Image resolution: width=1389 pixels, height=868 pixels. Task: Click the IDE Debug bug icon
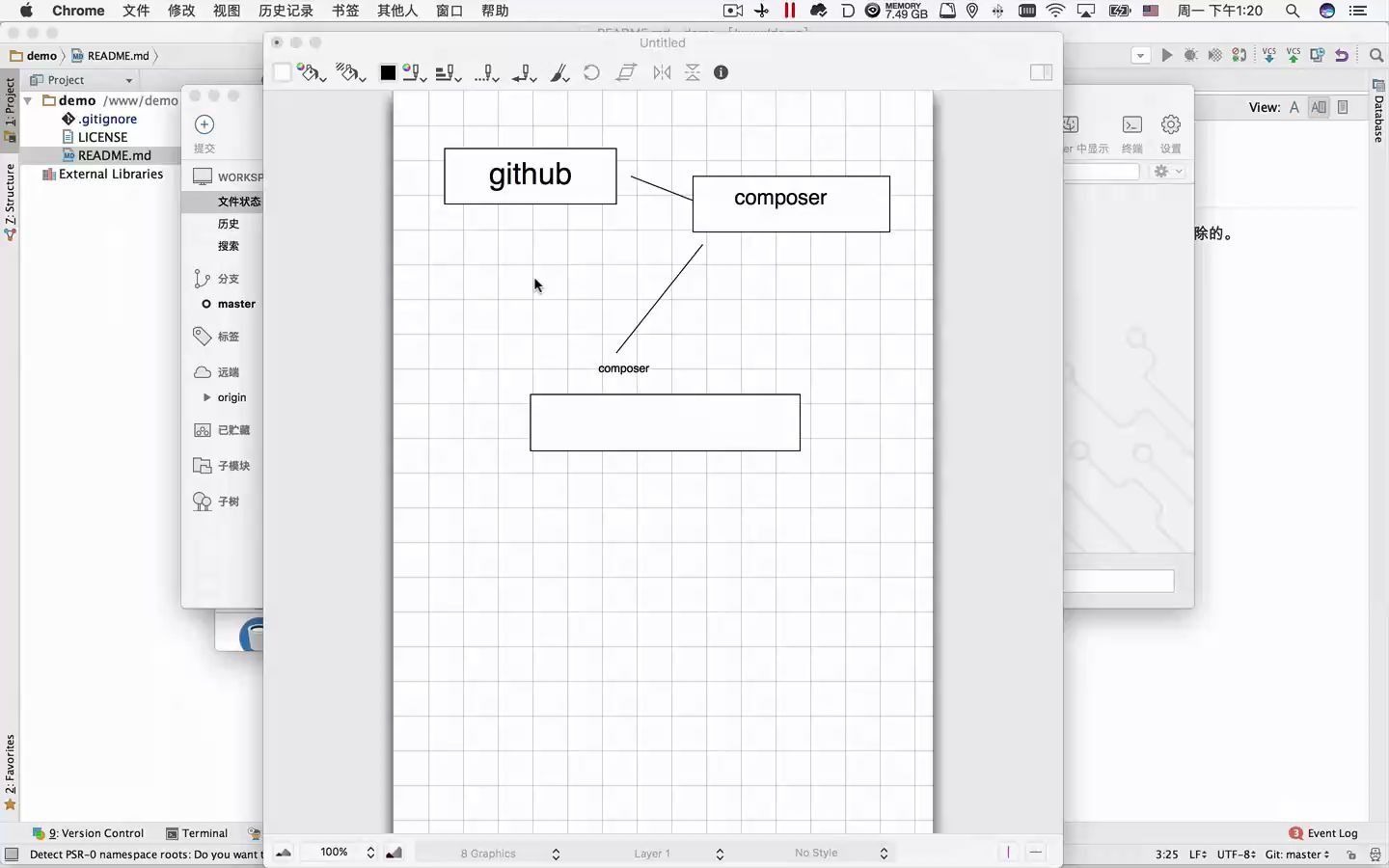tap(1191, 55)
